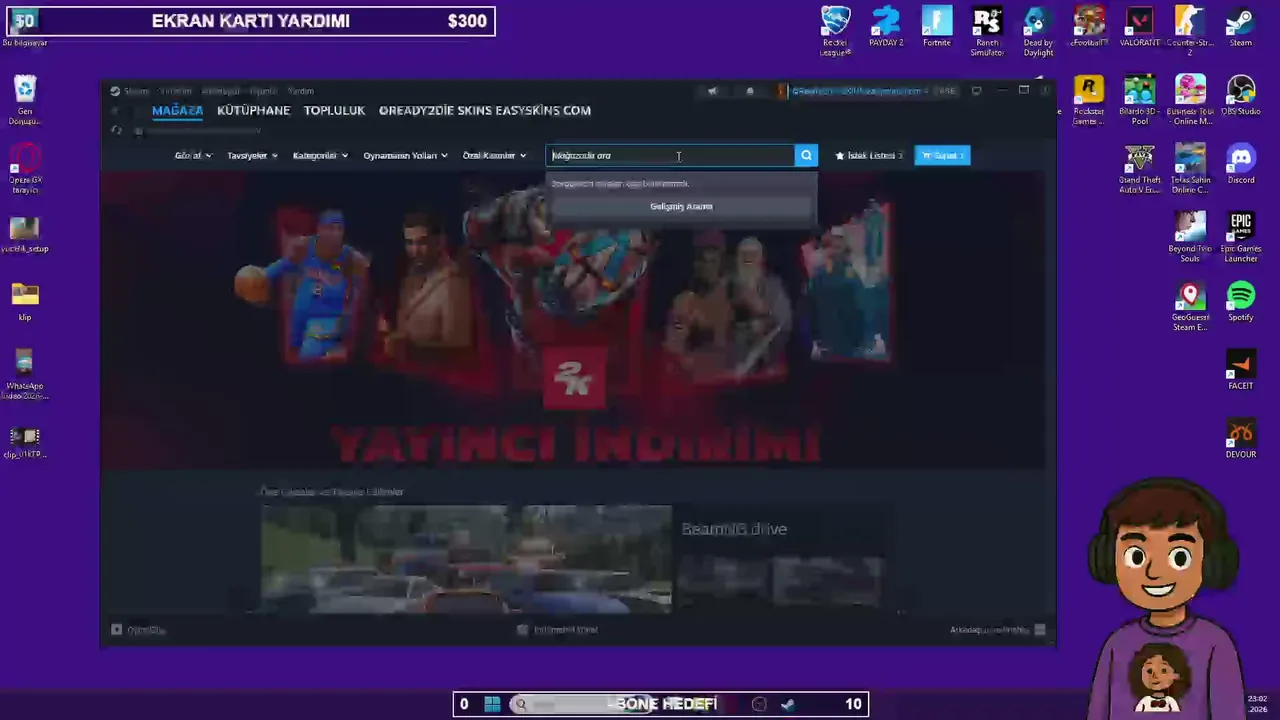Open the TOPLULUK tab
Image resolution: width=1280 pixels, height=720 pixels.
tap(334, 110)
